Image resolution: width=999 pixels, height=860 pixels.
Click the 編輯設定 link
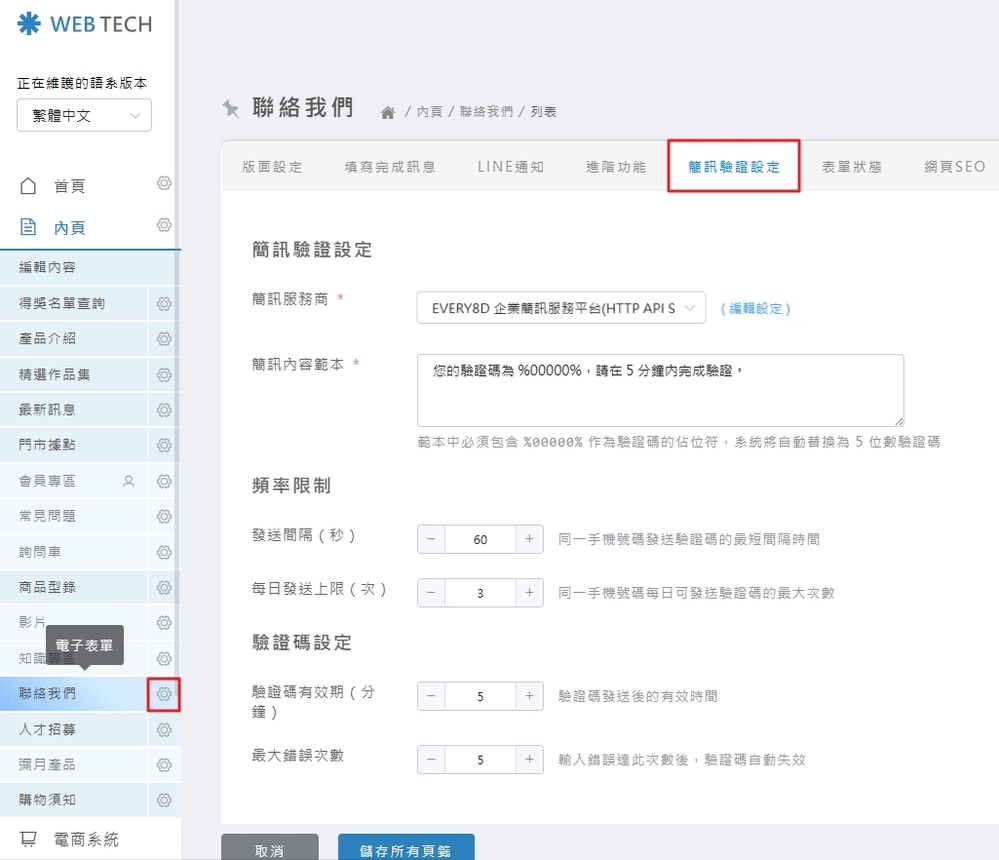pos(755,309)
